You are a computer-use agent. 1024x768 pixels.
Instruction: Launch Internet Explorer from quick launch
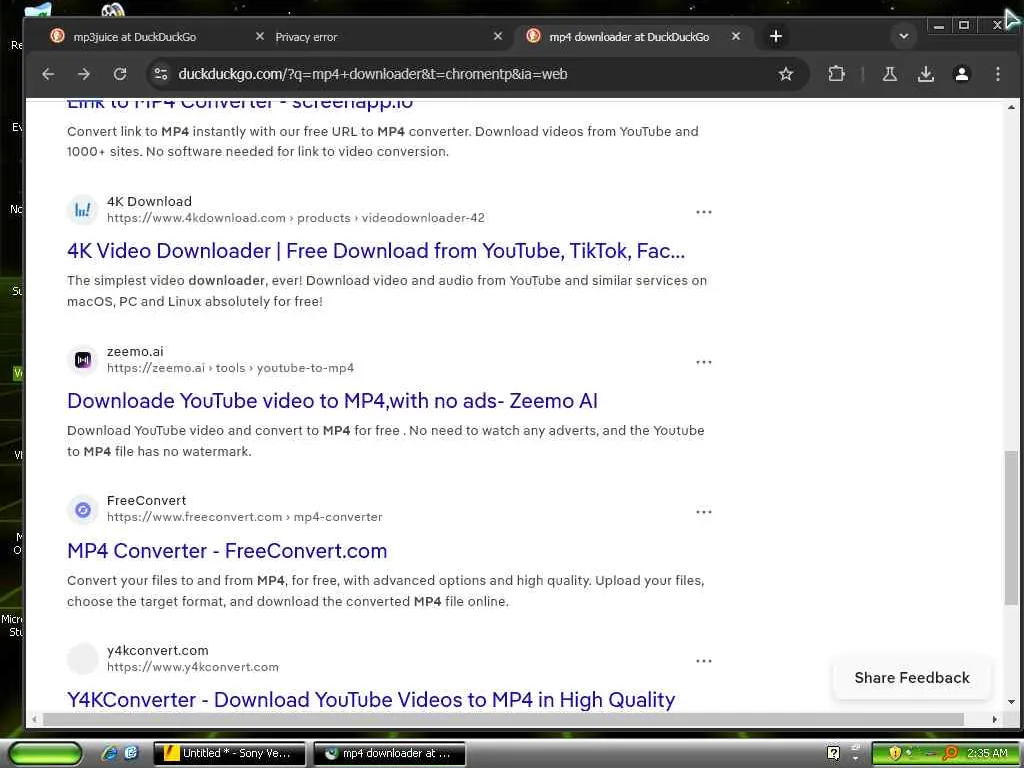(x=109, y=753)
